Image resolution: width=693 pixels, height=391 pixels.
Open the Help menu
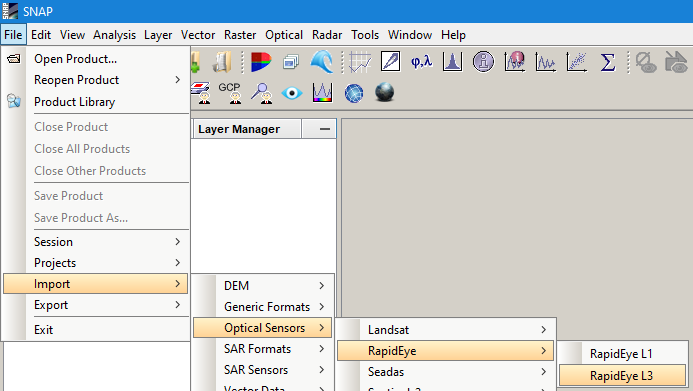pyautogui.click(x=453, y=35)
